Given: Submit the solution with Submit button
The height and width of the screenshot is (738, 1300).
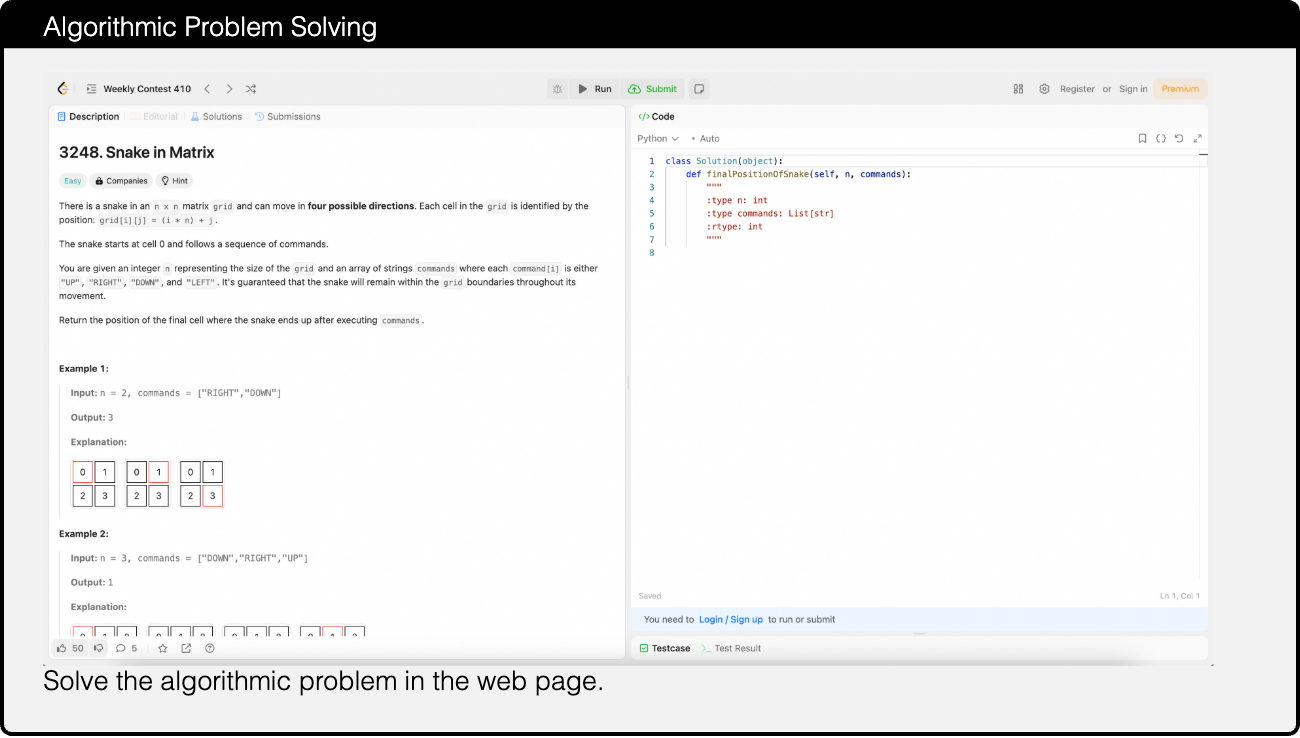Looking at the screenshot, I should [653, 89].
